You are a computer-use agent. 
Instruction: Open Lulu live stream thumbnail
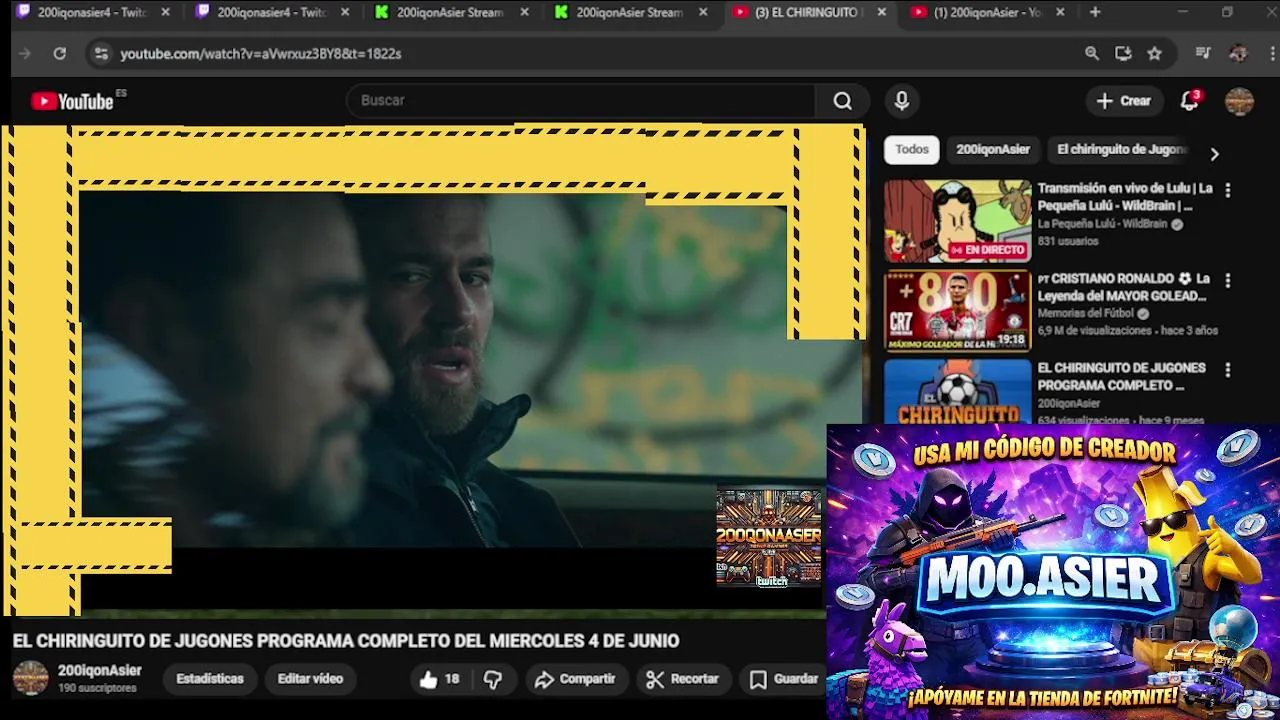pos(957,221)
